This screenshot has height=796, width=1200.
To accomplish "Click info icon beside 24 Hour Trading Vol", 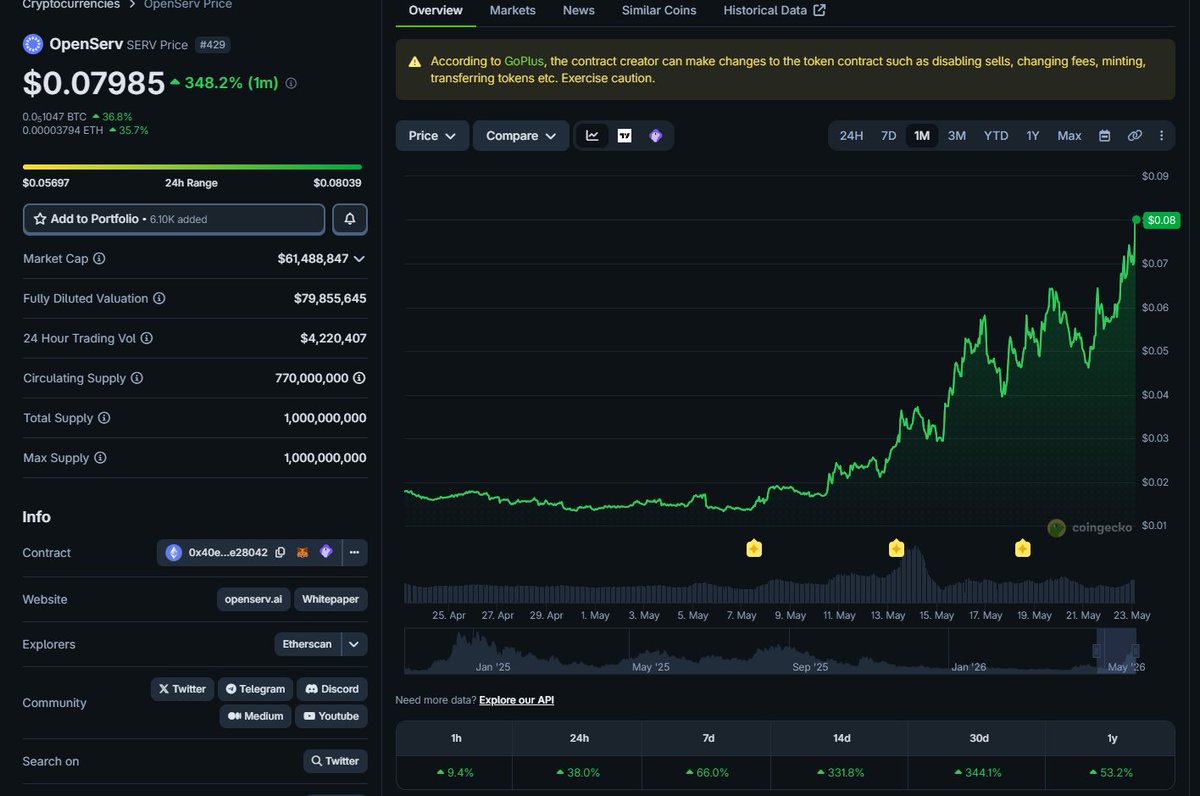I will 147,338.
